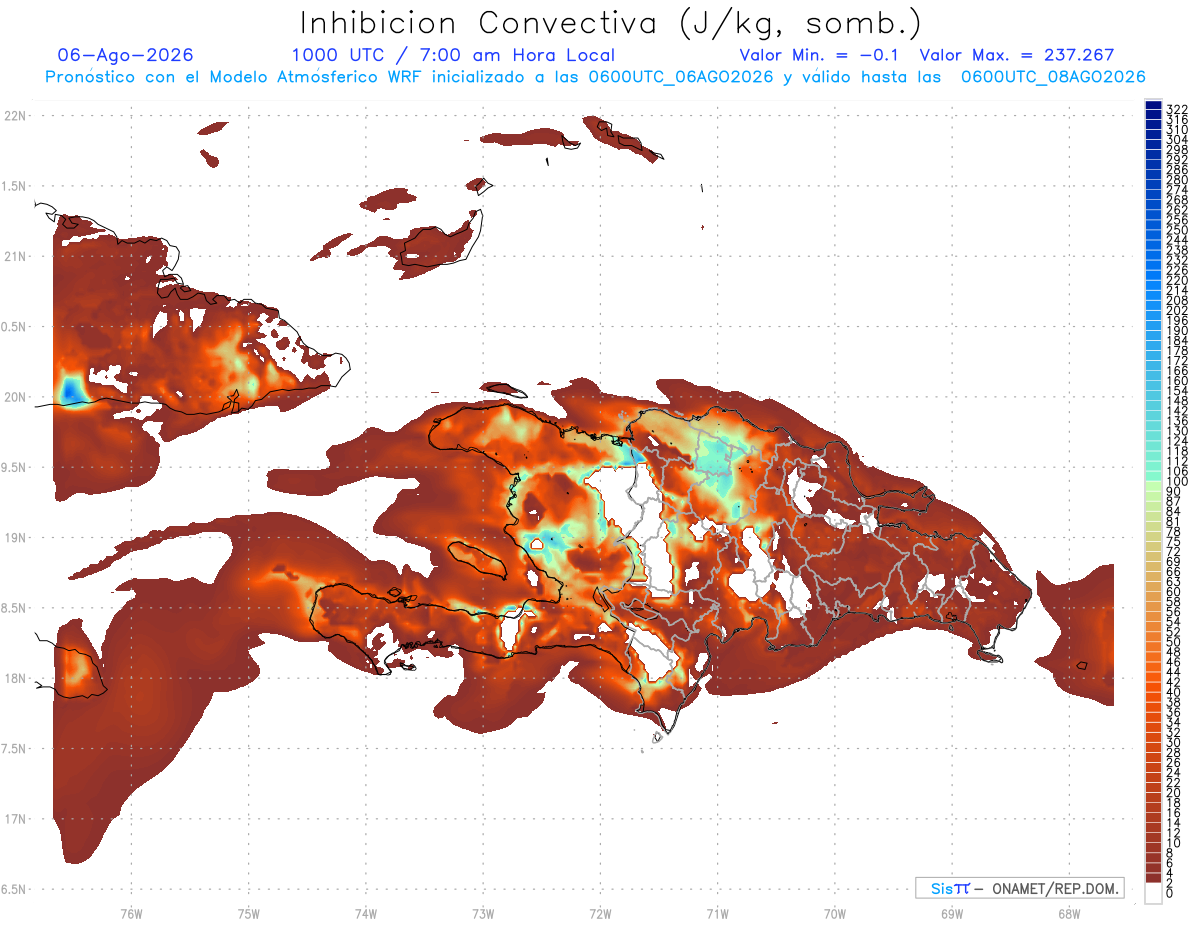Click the darkest blue legend swatch at 322
Image resolution: width=1200 pixels, height=927 pixels.
pos(1153,105)
